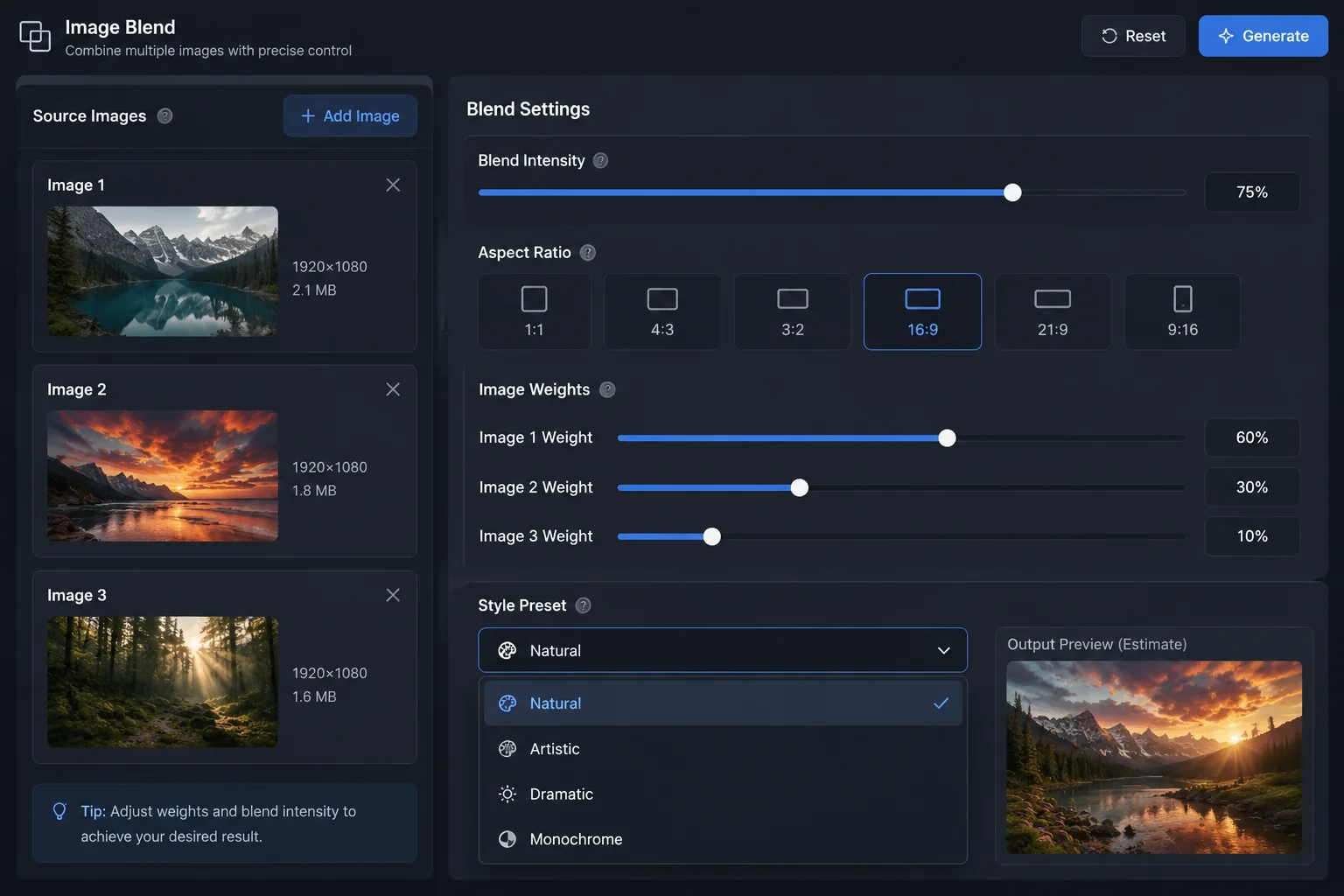The image size is (1344, 896).
Task: Click the Source Images heading
Action: [x=89, y=115]
